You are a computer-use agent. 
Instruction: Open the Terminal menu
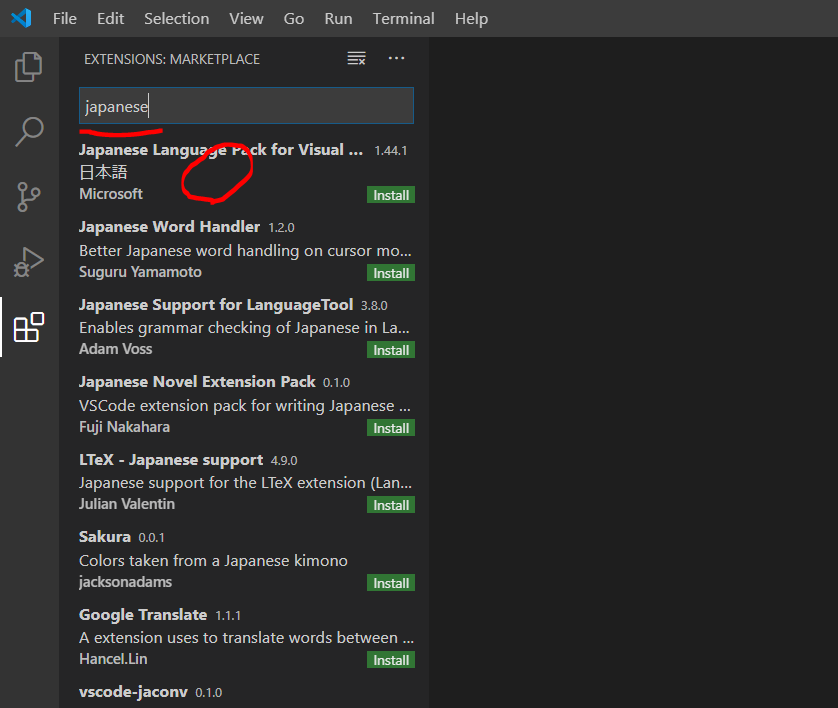click(x=404, y=19)
